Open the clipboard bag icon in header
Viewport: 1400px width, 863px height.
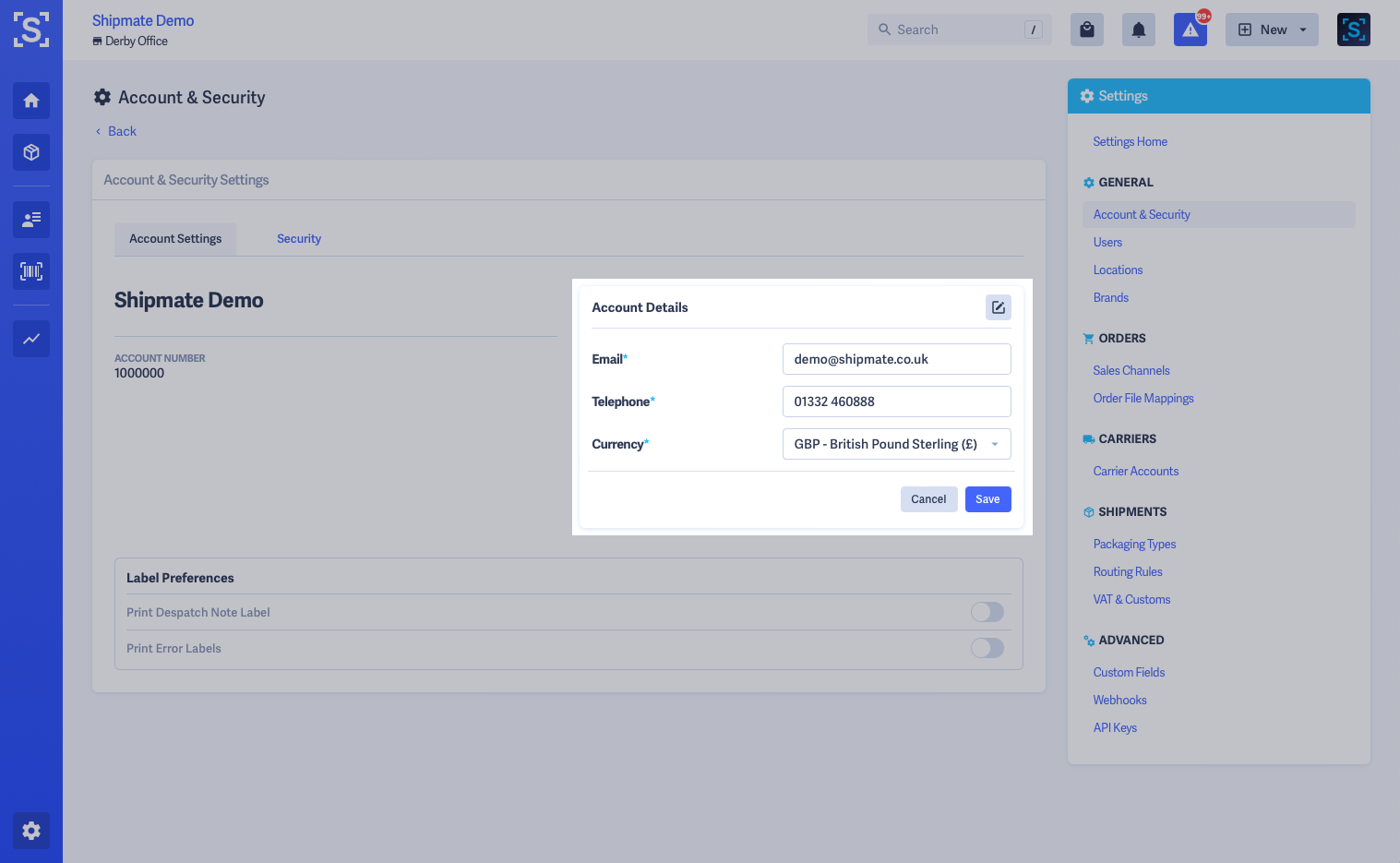pos(1087,30)
